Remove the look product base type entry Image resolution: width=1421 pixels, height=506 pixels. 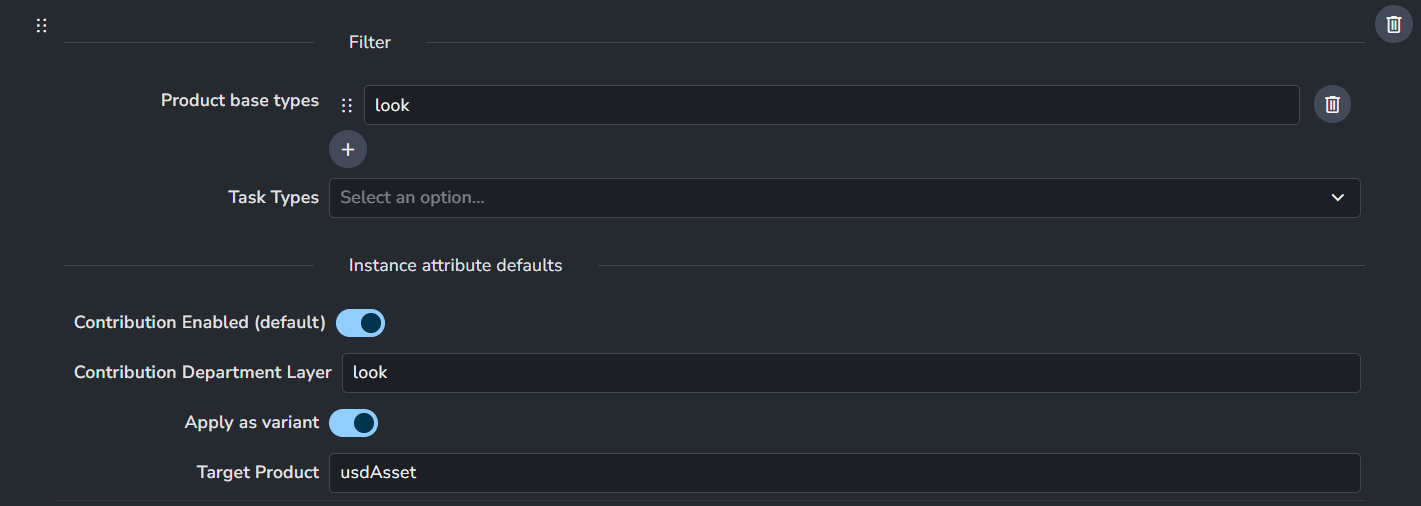pyautogui.click(x=1332, y=104)
